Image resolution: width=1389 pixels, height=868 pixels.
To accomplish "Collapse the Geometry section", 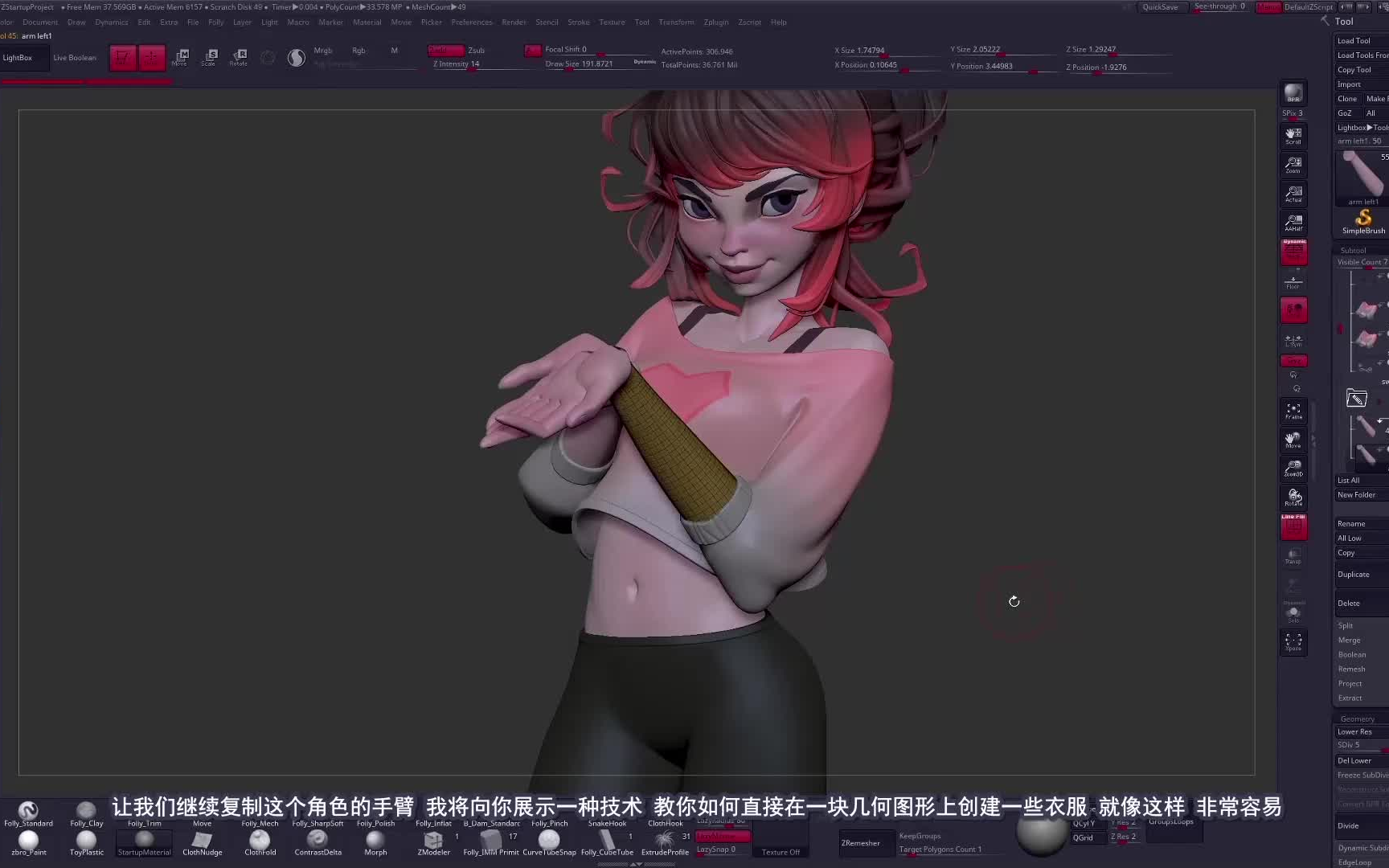I will click(x=1356, y=719).
